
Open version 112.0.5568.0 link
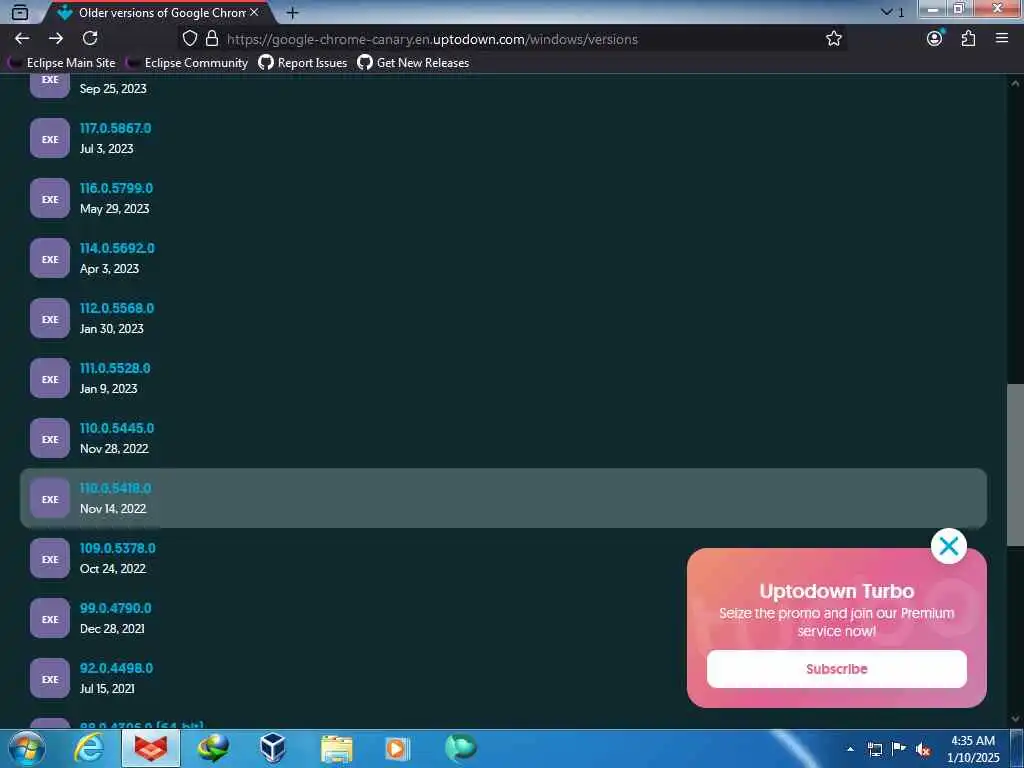click(x=117, y=308)
